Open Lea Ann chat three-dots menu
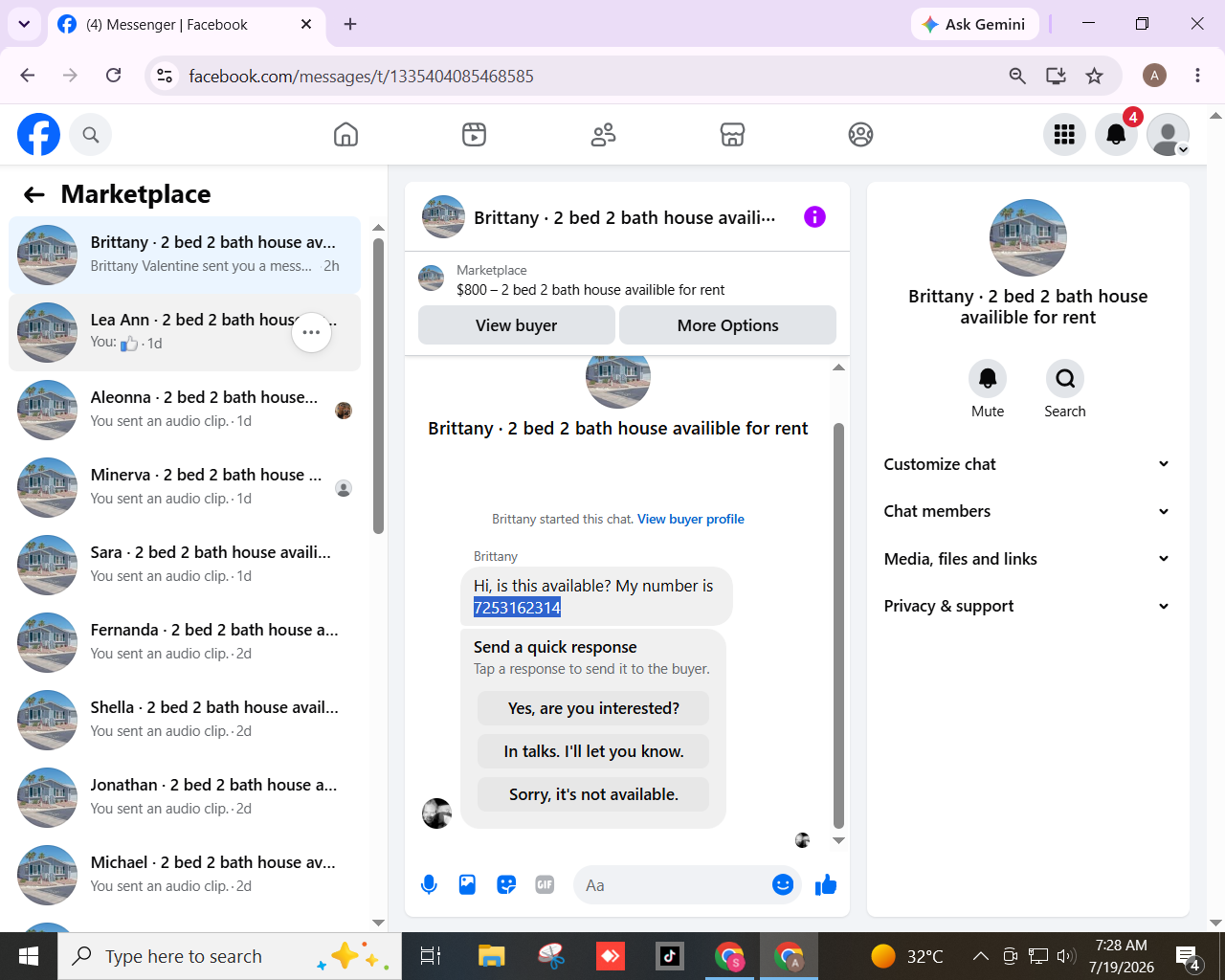This screenshot has height=980, width=1225. click(311, 332)
